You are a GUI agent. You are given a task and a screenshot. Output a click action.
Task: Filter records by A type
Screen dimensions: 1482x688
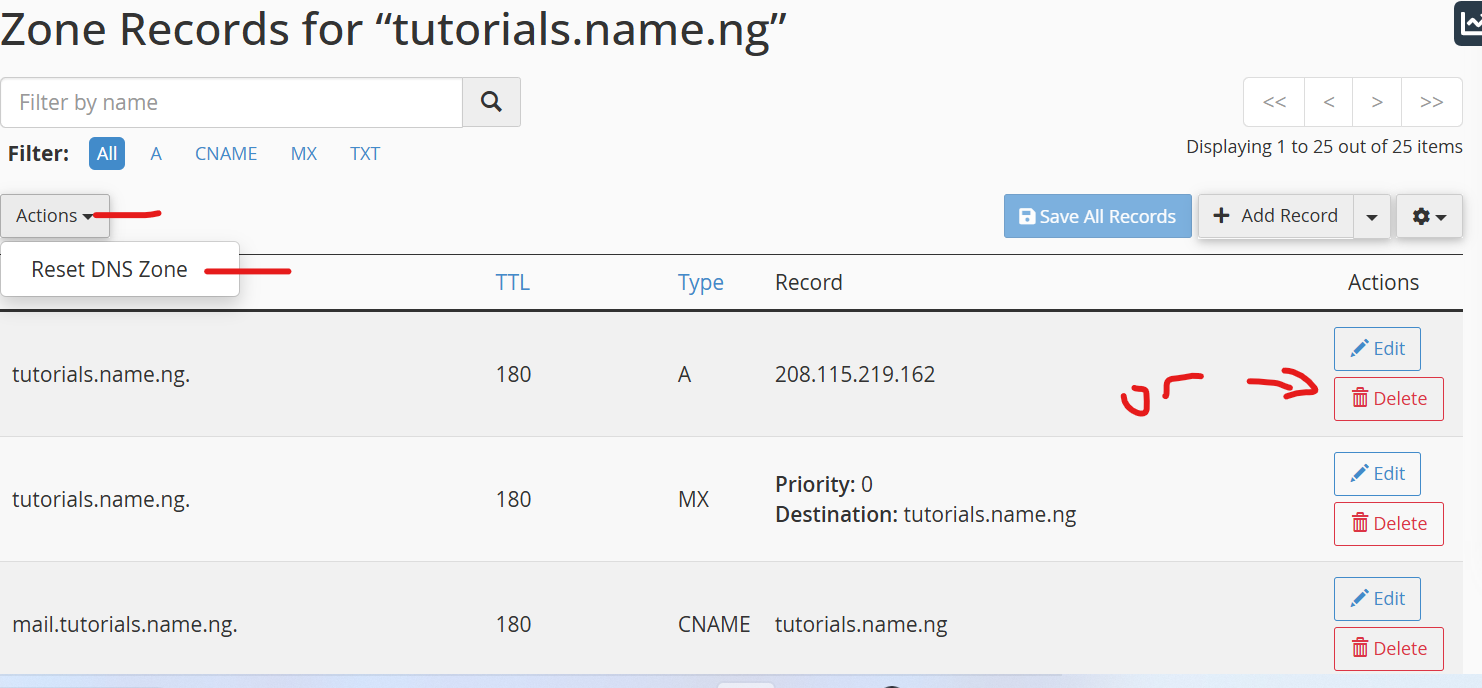[156, 153]
